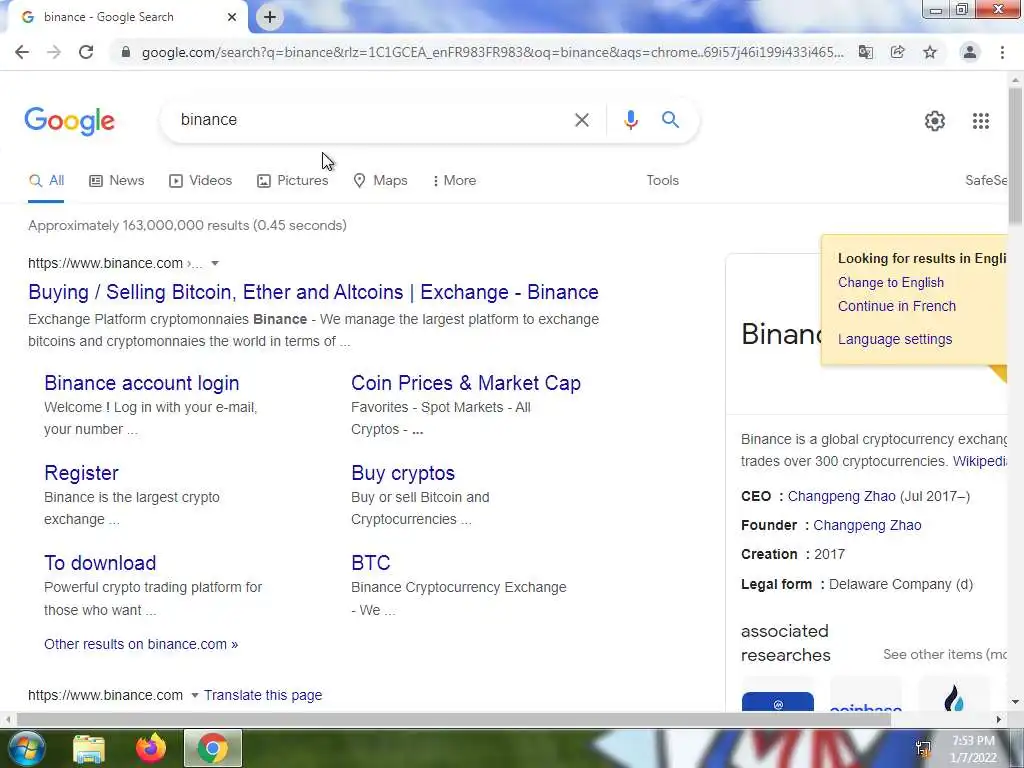Bookmark this page with the star icon
Screen dimensions: 1024x768
pos(930,52)
